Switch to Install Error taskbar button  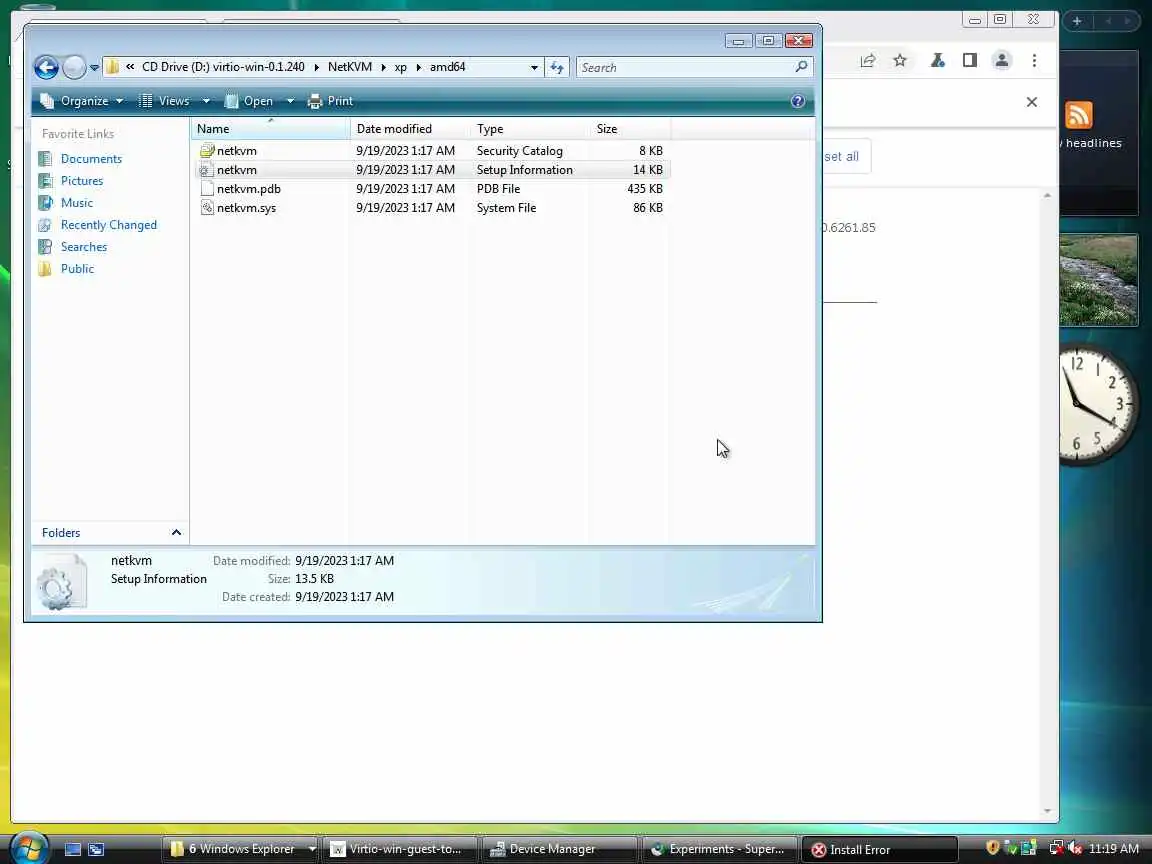(879, 849)
